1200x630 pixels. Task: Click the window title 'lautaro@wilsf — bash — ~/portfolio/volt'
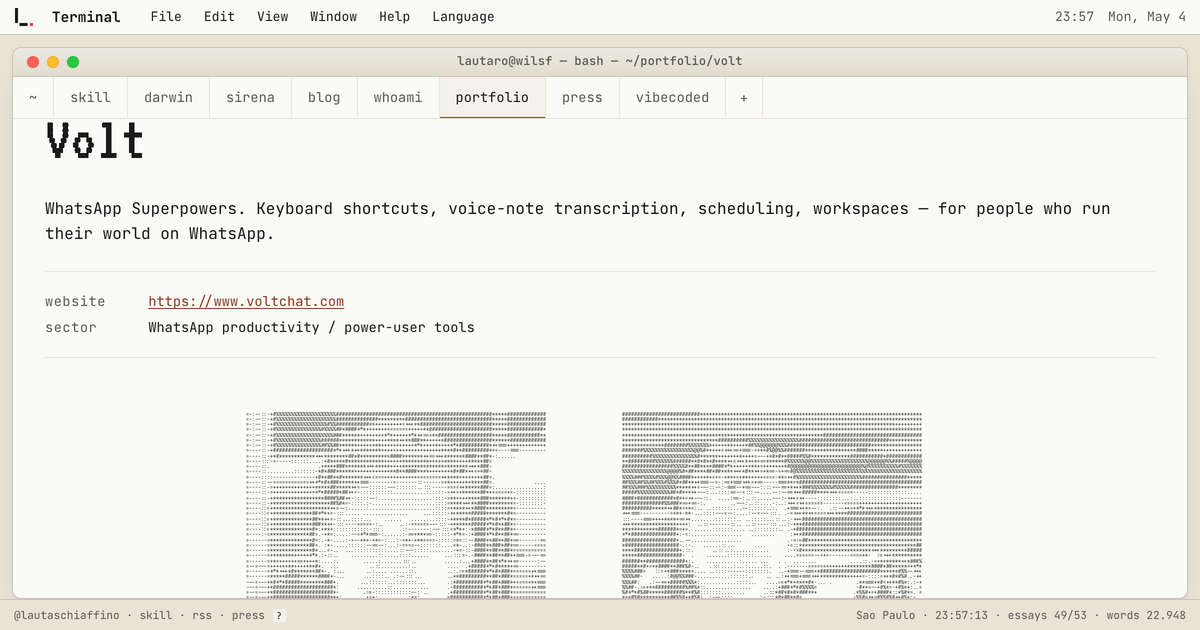tap(600, 61)
